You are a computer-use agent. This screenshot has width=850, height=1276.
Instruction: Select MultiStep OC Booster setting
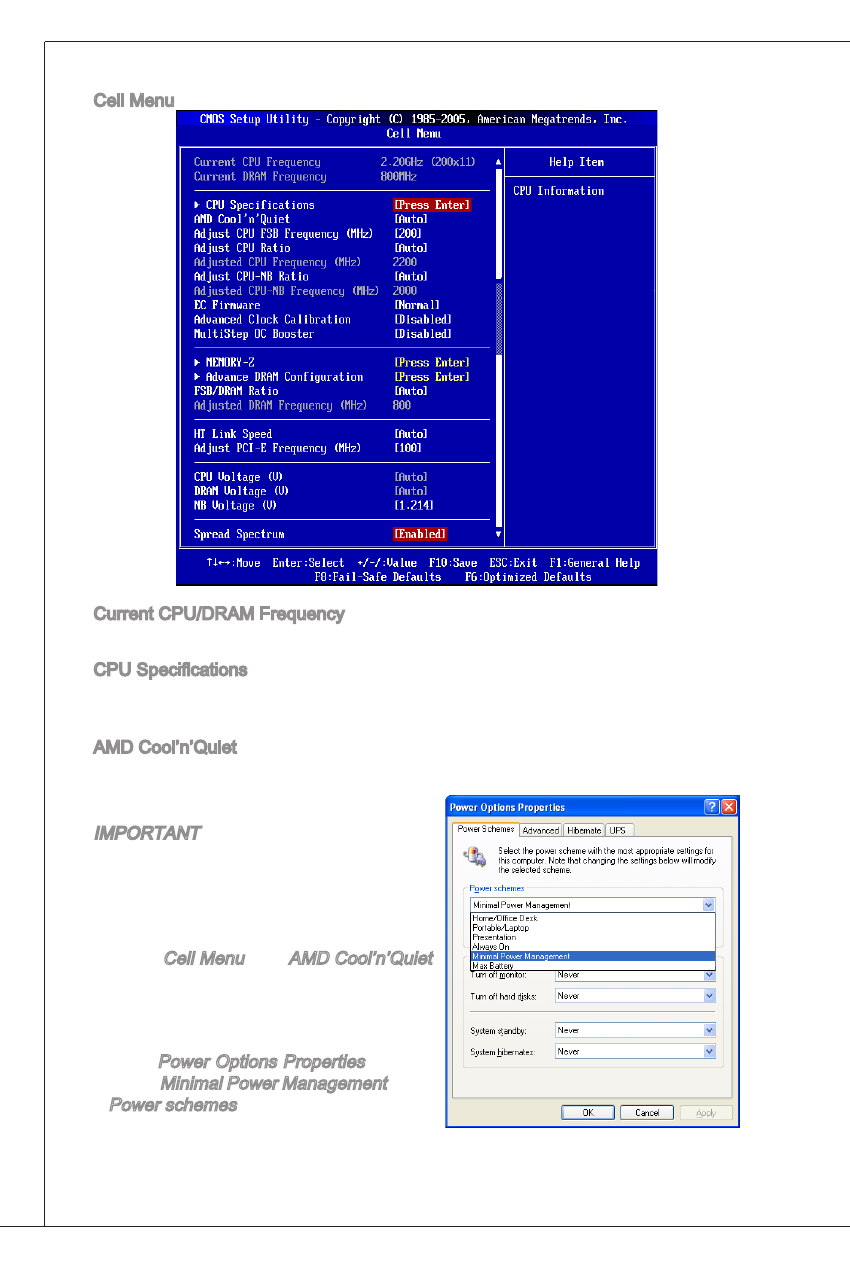point(323,334)
